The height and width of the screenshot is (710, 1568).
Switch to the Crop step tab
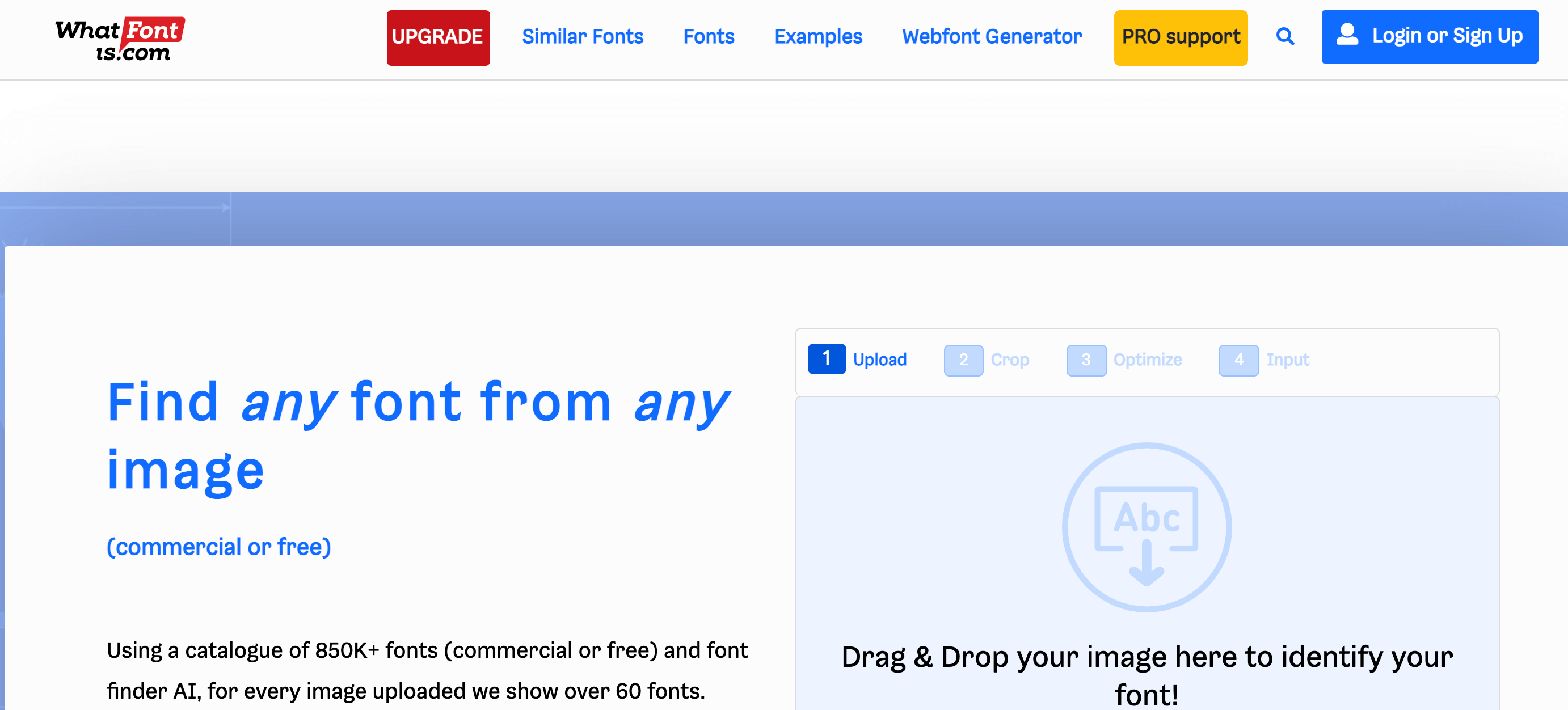(x=1010, y=360)
